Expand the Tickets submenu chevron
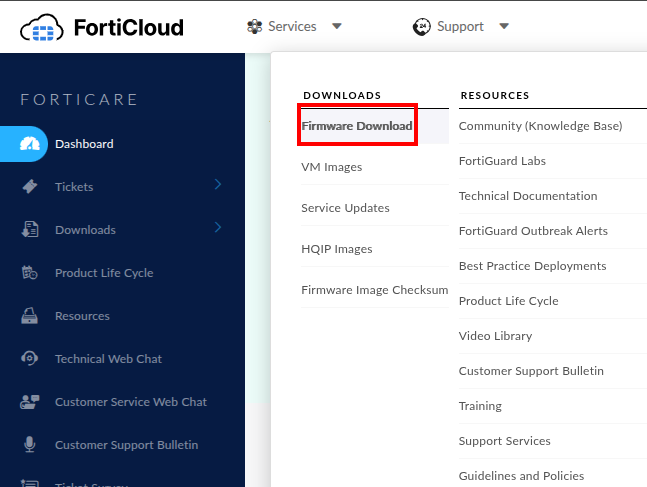This screenshot has height=487, width=647. click(x=218, y=185)
